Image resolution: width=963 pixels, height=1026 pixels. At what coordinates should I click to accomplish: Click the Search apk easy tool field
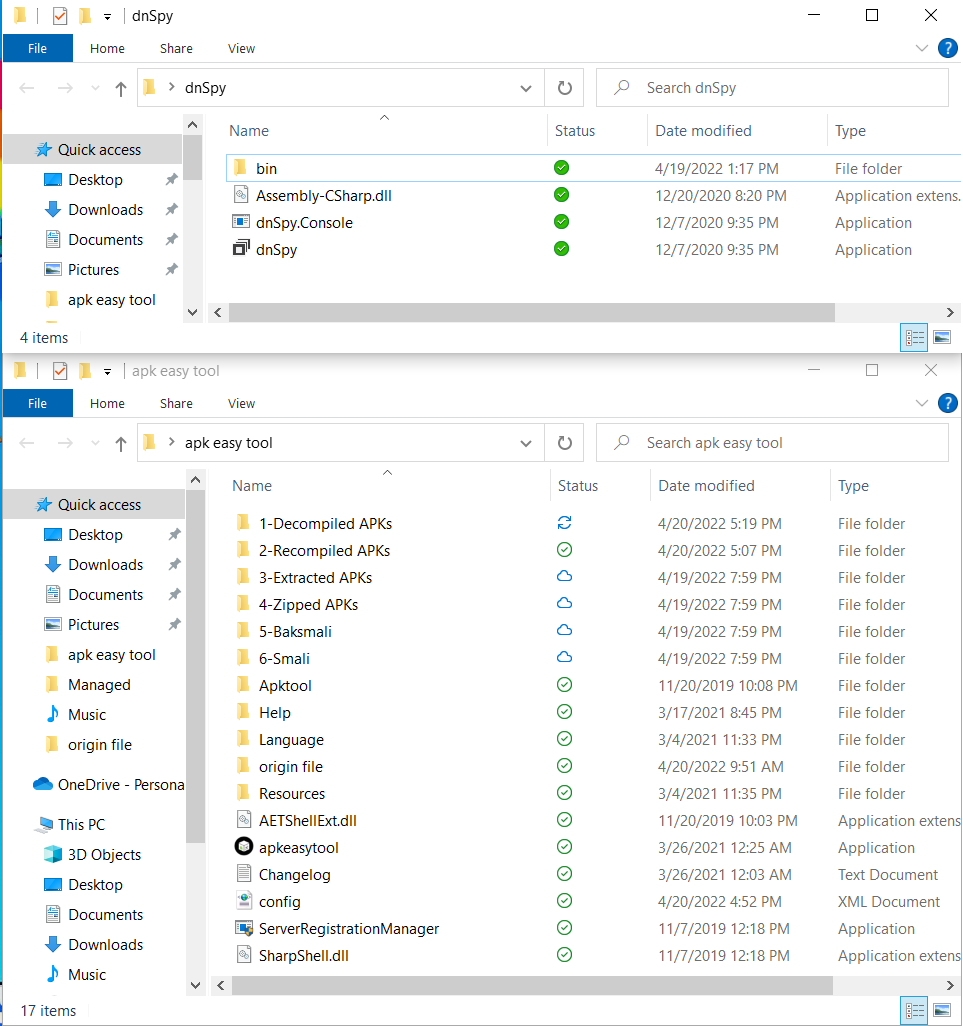click(772, 443)
